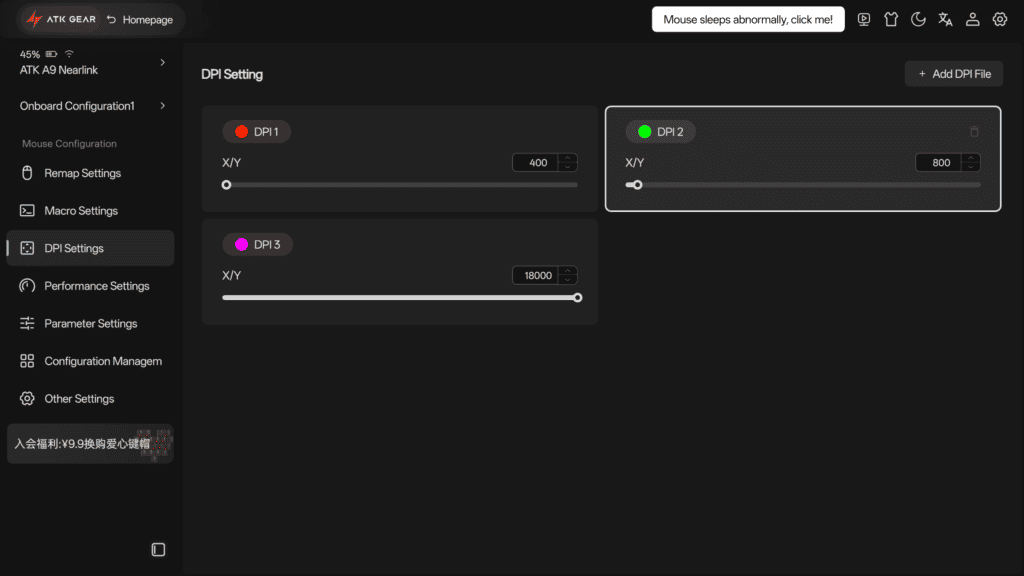Click the Mouse Configuration section label
The image size is (1024, 576).
[x=69, y=144]
